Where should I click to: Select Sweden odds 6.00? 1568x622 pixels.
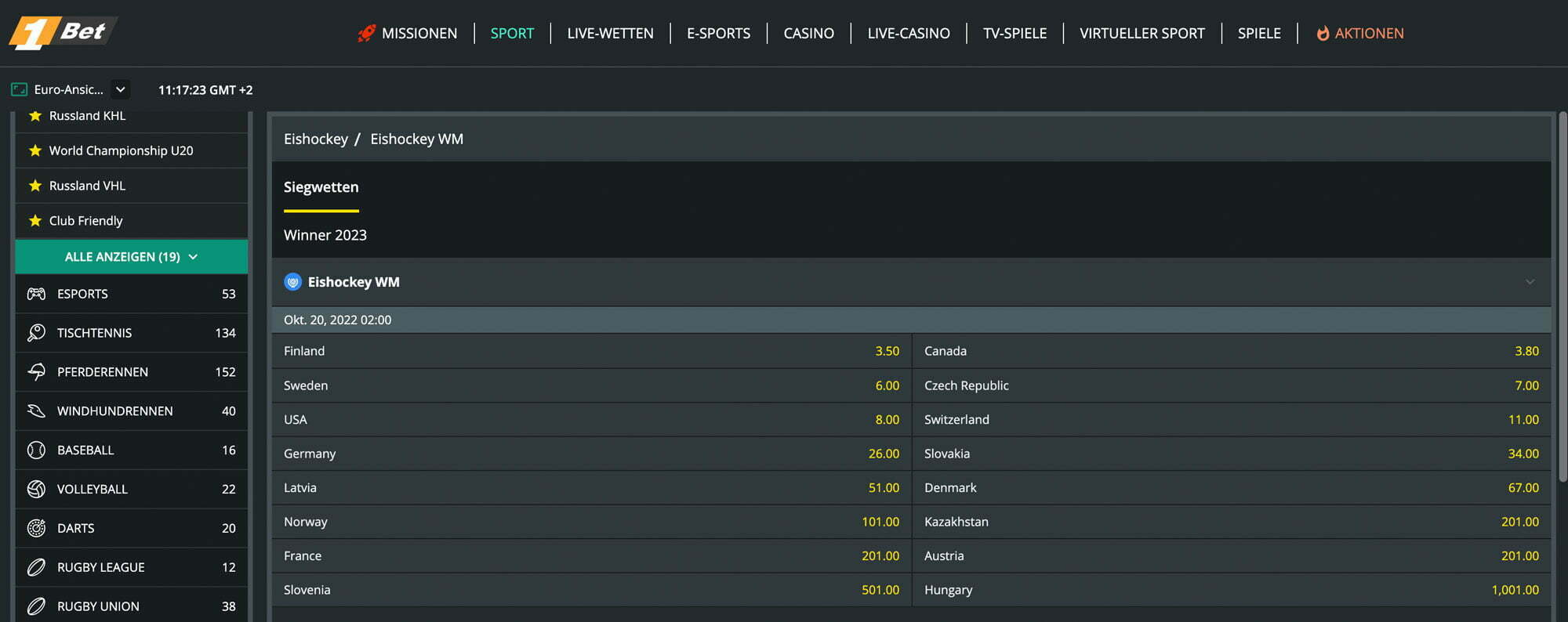(x=591, y=385)
